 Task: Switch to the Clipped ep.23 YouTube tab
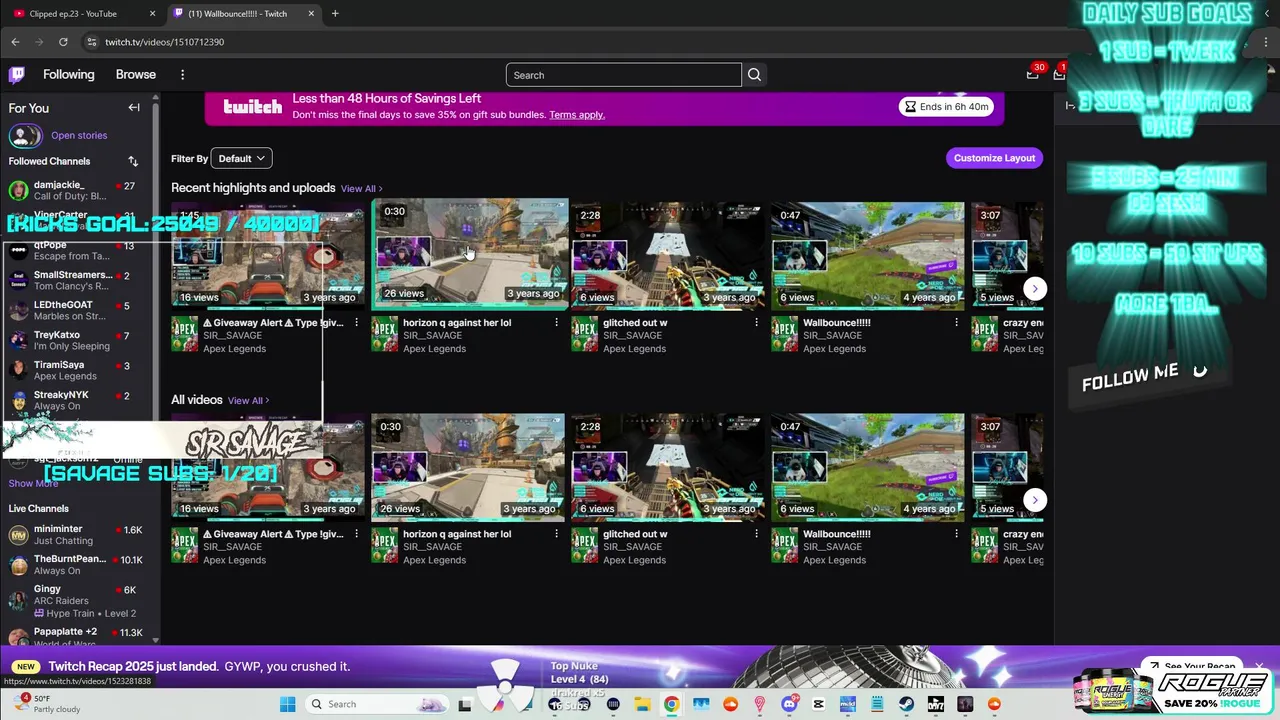[84, 14]
